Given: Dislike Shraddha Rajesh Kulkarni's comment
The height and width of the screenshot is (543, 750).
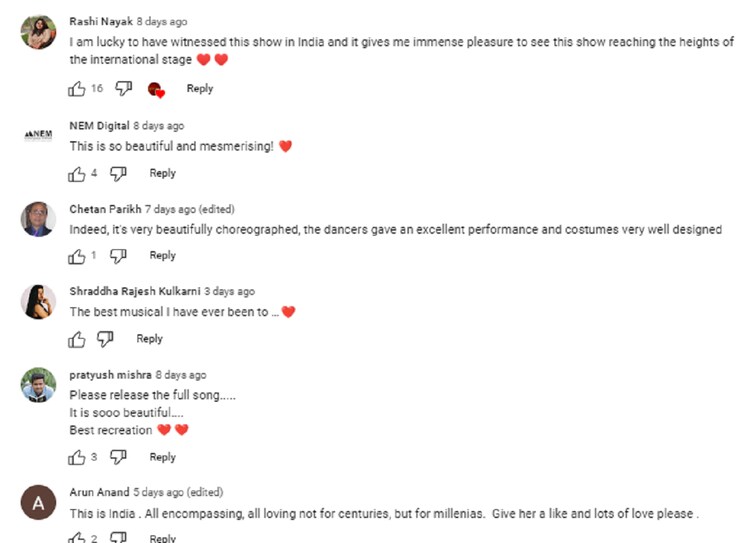Looking at the screenshot, I should pyautogui.click(x=105, y=339).
